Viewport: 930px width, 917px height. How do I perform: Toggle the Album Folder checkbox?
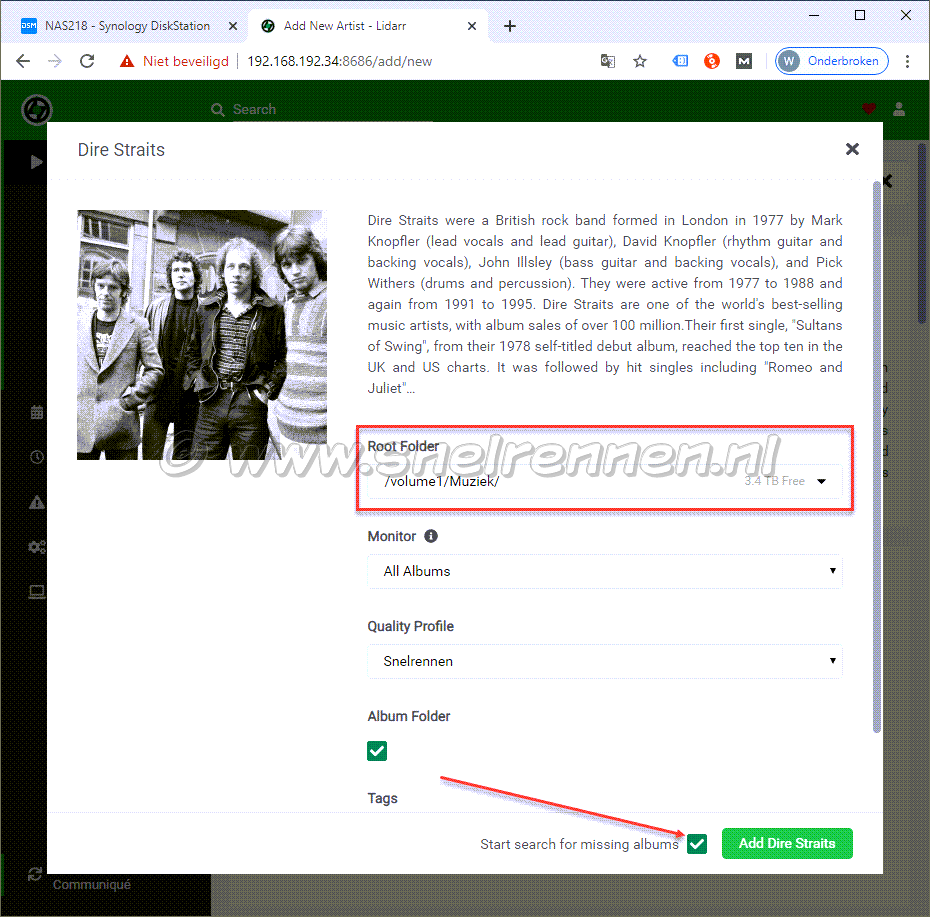tap(377, 751)
